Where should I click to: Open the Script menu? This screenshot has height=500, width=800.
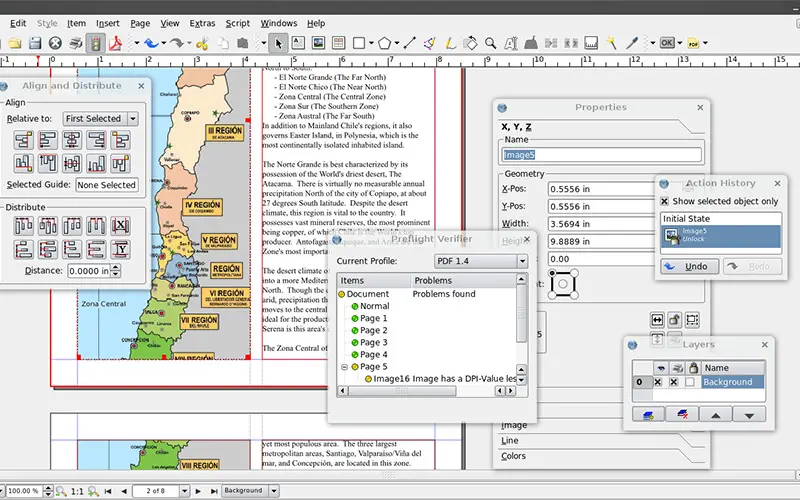point(238,23)
